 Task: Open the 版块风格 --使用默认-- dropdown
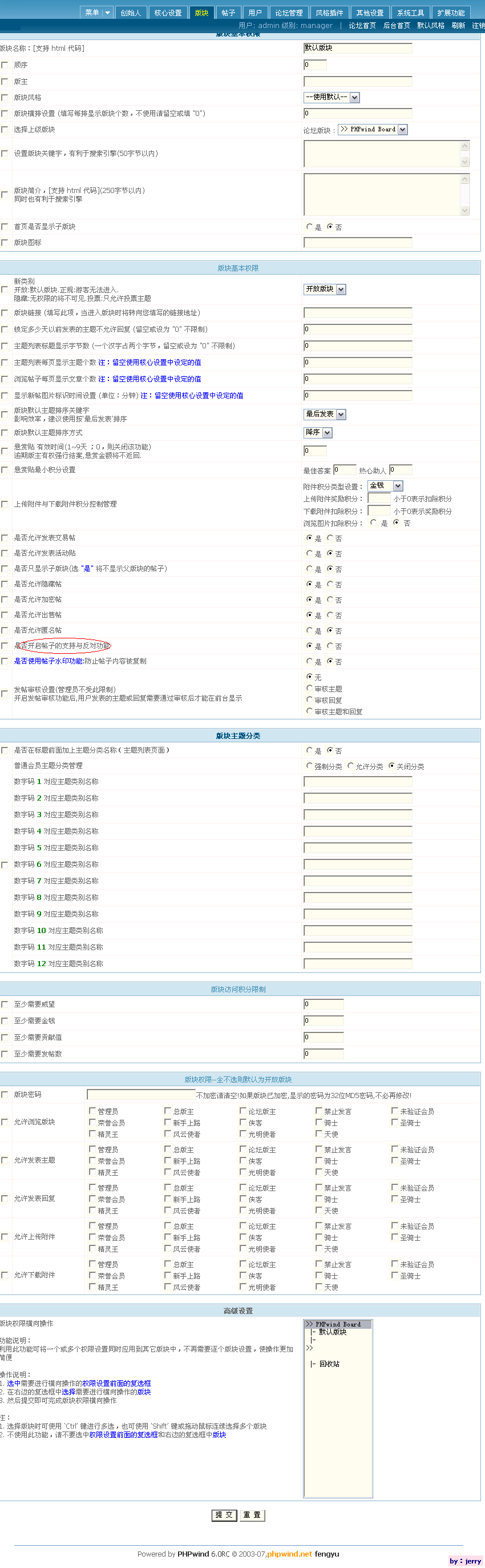[332, 98]
